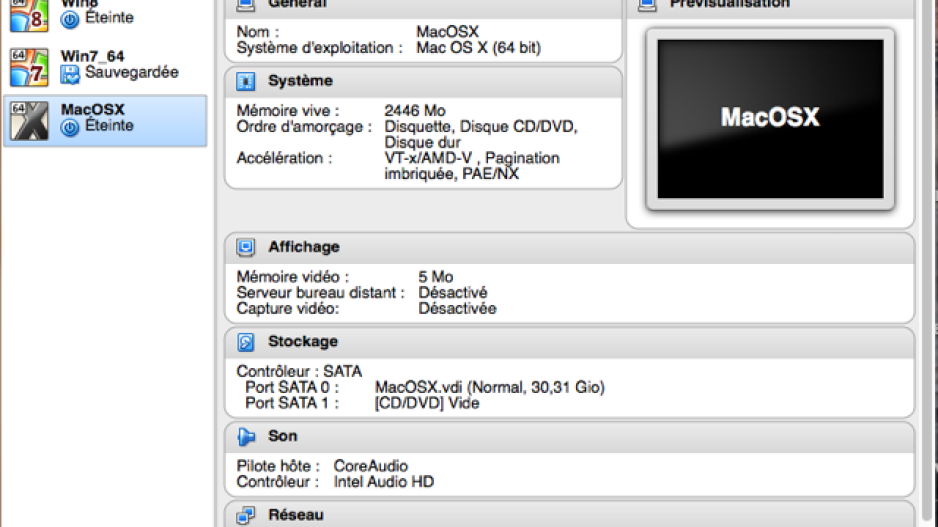
Task: Click 'CoreAudio' host driver value
Action: pyautogui.click(x=371, y=466)
